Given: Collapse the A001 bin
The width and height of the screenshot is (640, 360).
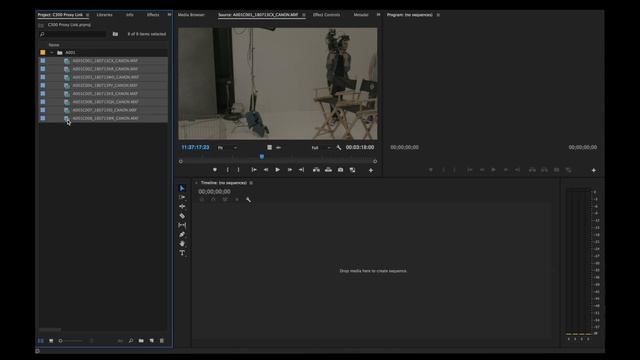Looking at the screenshot, I should tap(52, 53).
